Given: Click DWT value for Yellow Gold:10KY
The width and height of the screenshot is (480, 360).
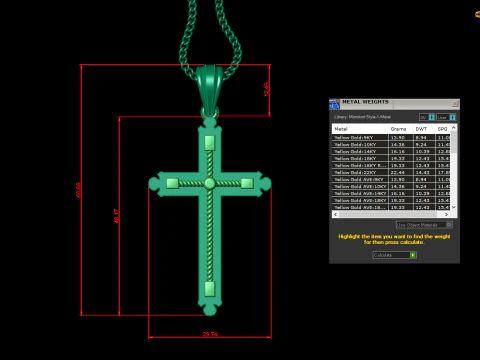Looking at the screenshot, I should pyautogui.click(x=424, y=144).
